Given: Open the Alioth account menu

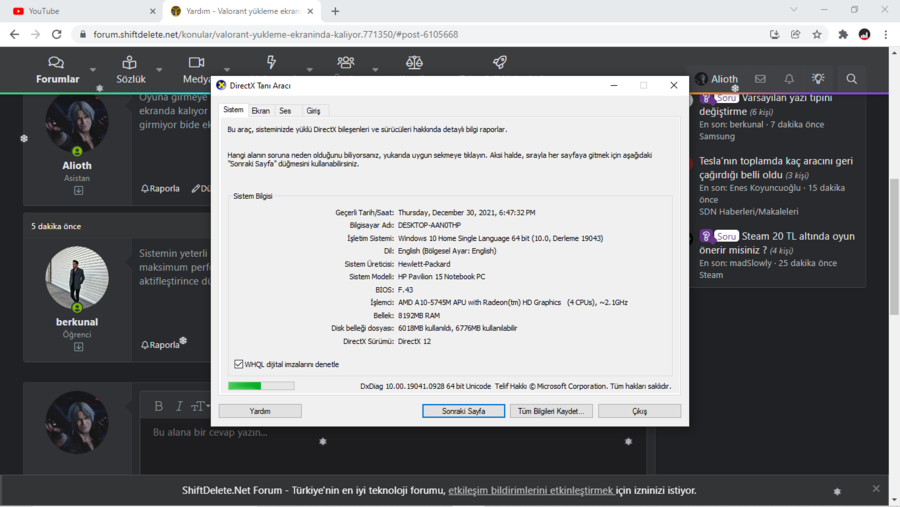Looking at the screenshot, I should pos(716,79).
